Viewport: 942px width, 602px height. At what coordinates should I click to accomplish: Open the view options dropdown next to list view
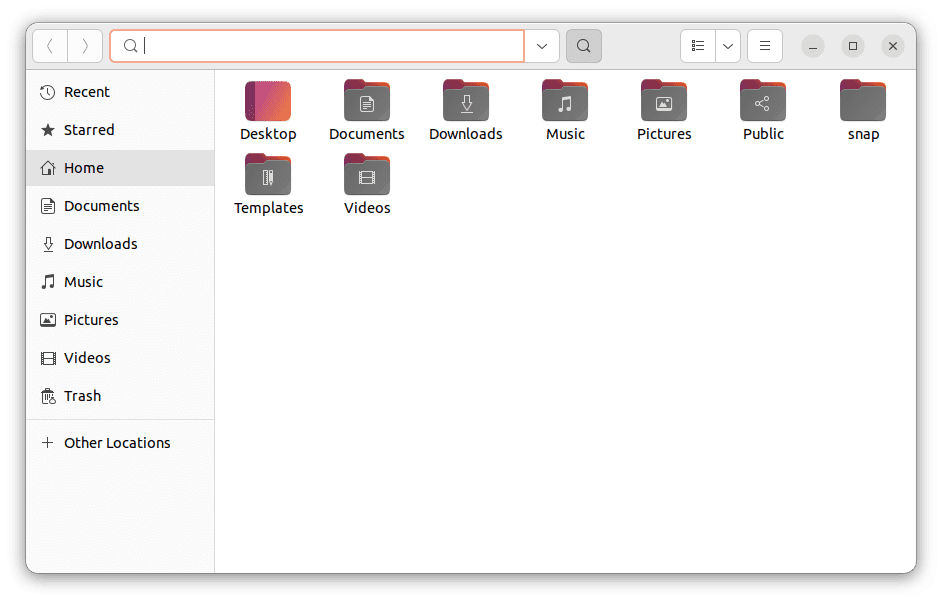[727, 46]
